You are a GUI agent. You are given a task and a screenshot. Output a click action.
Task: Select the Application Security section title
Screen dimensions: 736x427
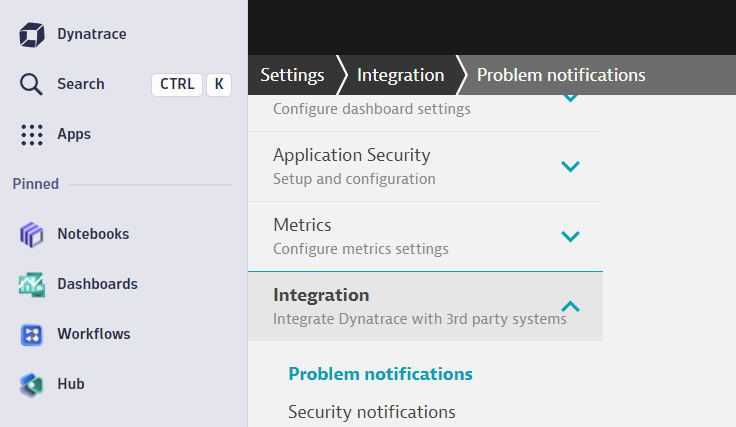[351, 155]
